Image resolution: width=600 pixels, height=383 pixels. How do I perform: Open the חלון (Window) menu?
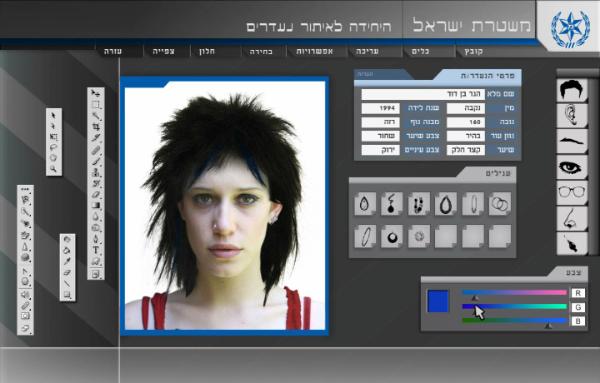[x=207, y=51]
